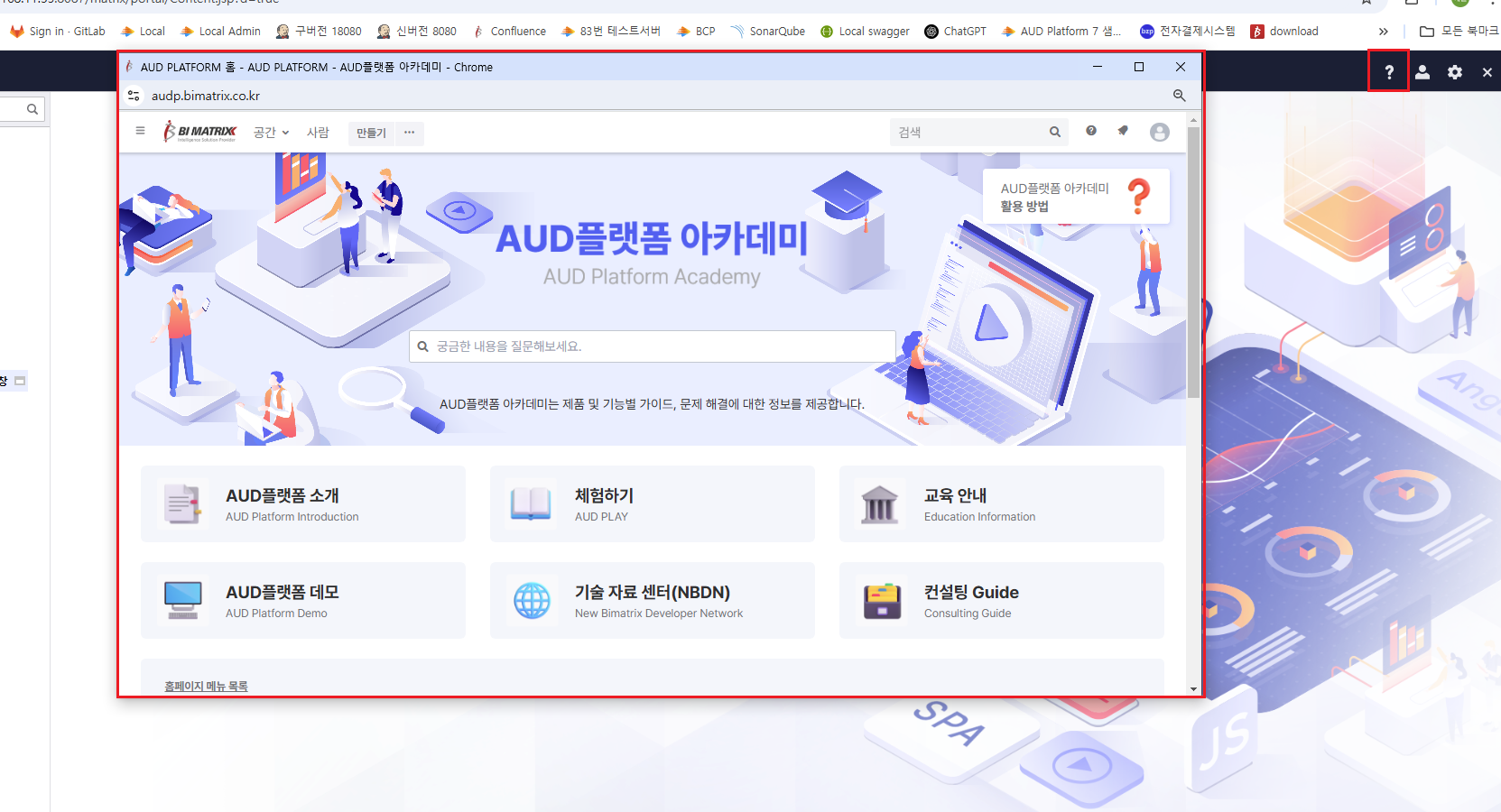
Task: Click the 궁금한 내용을 질문해보세요 search input
Action: point(653,346)
